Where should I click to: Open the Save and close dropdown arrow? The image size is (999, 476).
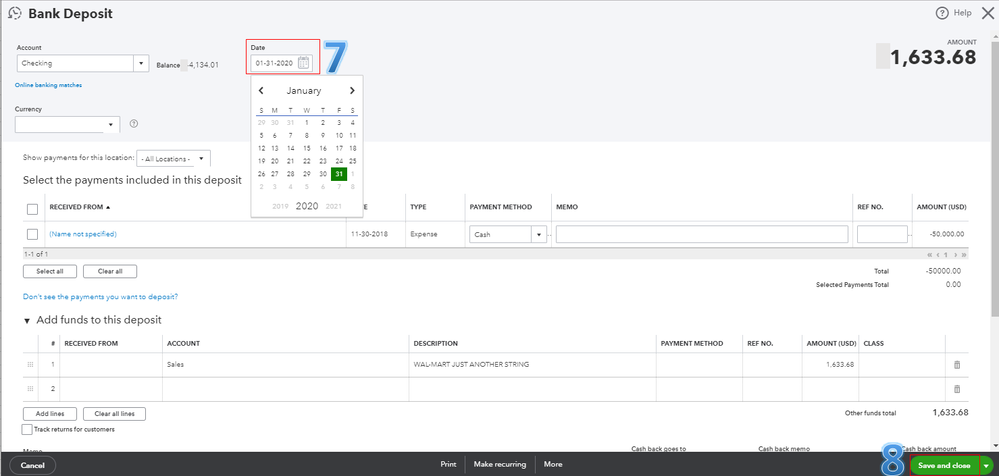coord(987,466)
